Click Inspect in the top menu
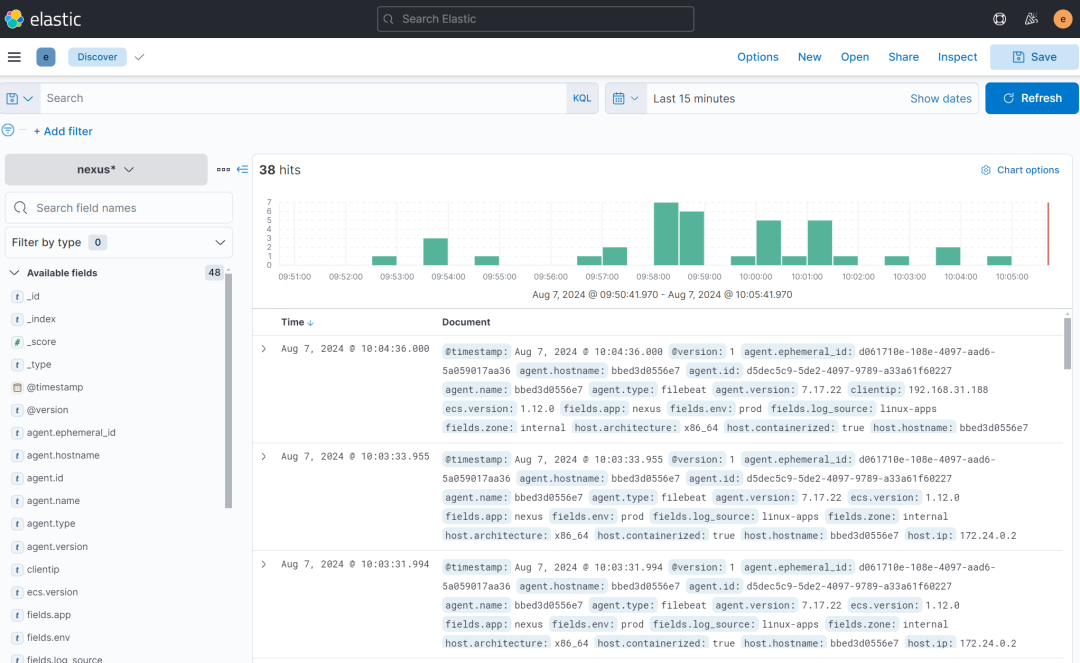 (957, 57)
